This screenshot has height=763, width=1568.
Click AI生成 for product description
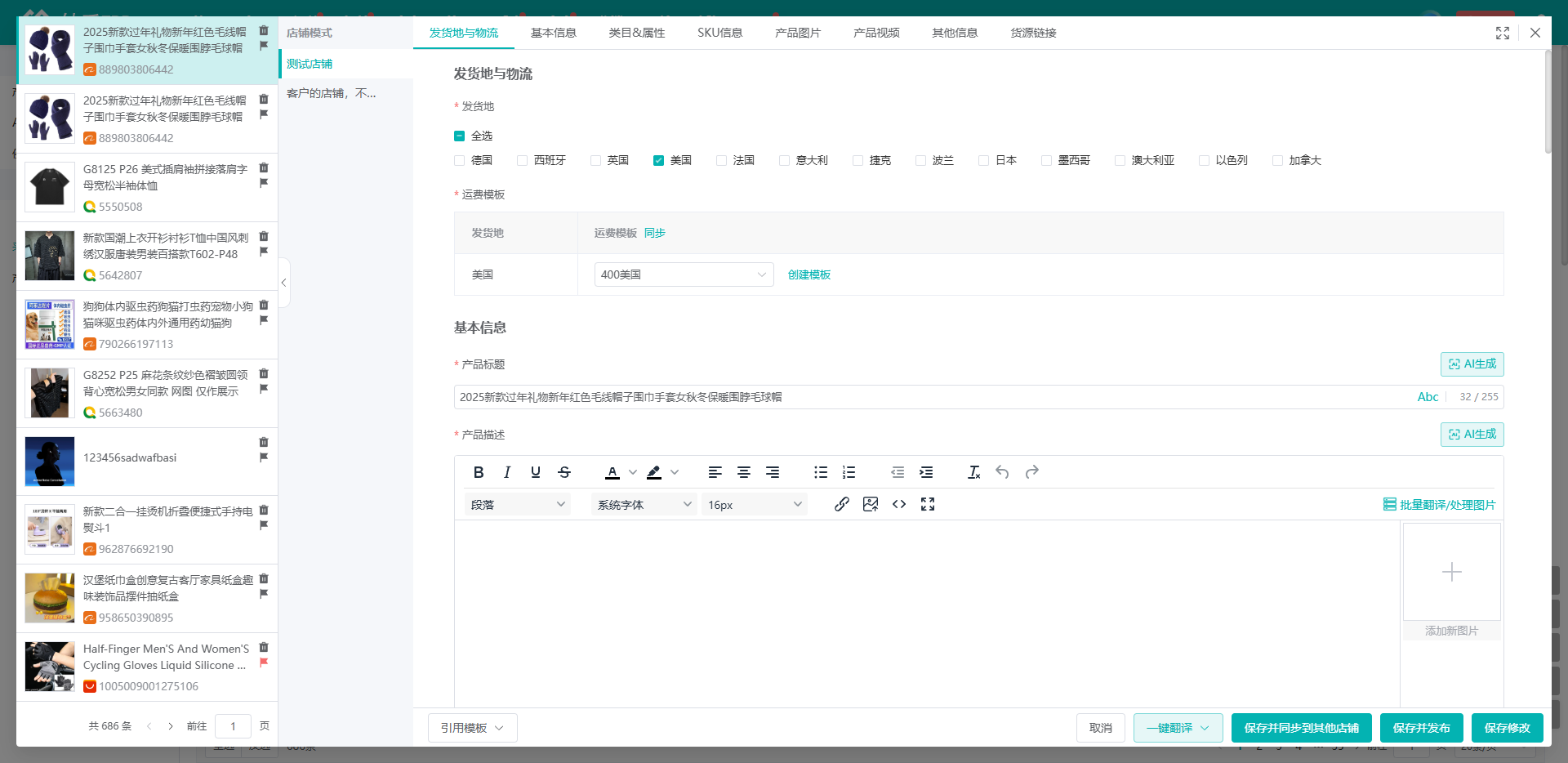[x=1472, y=435]
